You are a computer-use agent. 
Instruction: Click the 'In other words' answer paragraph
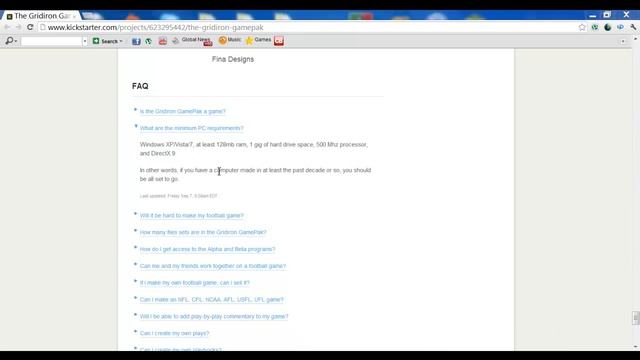(255, 174)
